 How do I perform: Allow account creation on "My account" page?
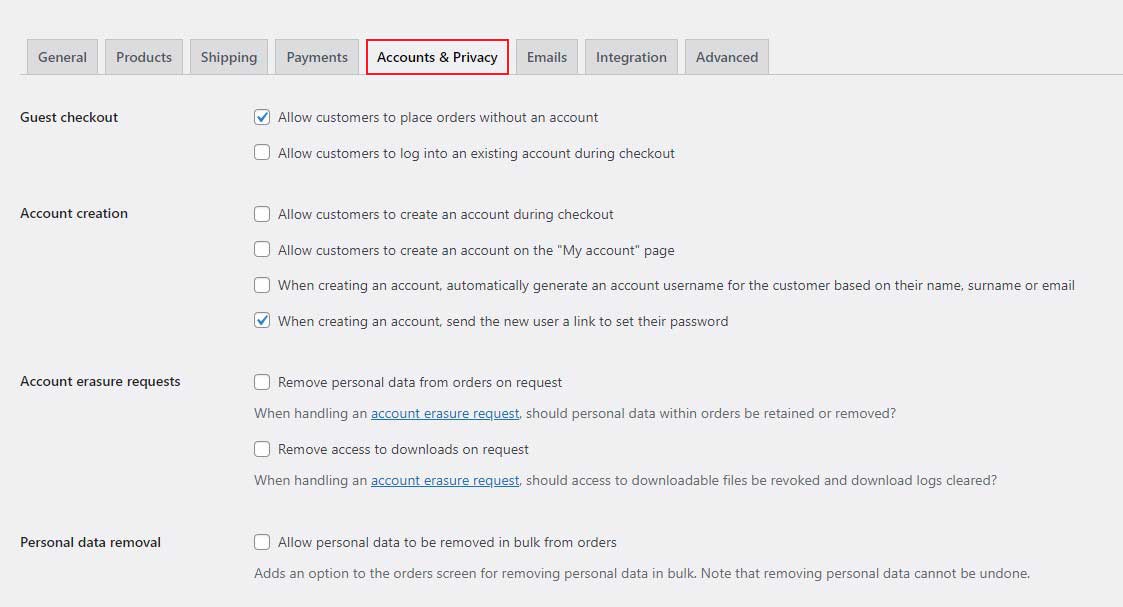[262, 250]
